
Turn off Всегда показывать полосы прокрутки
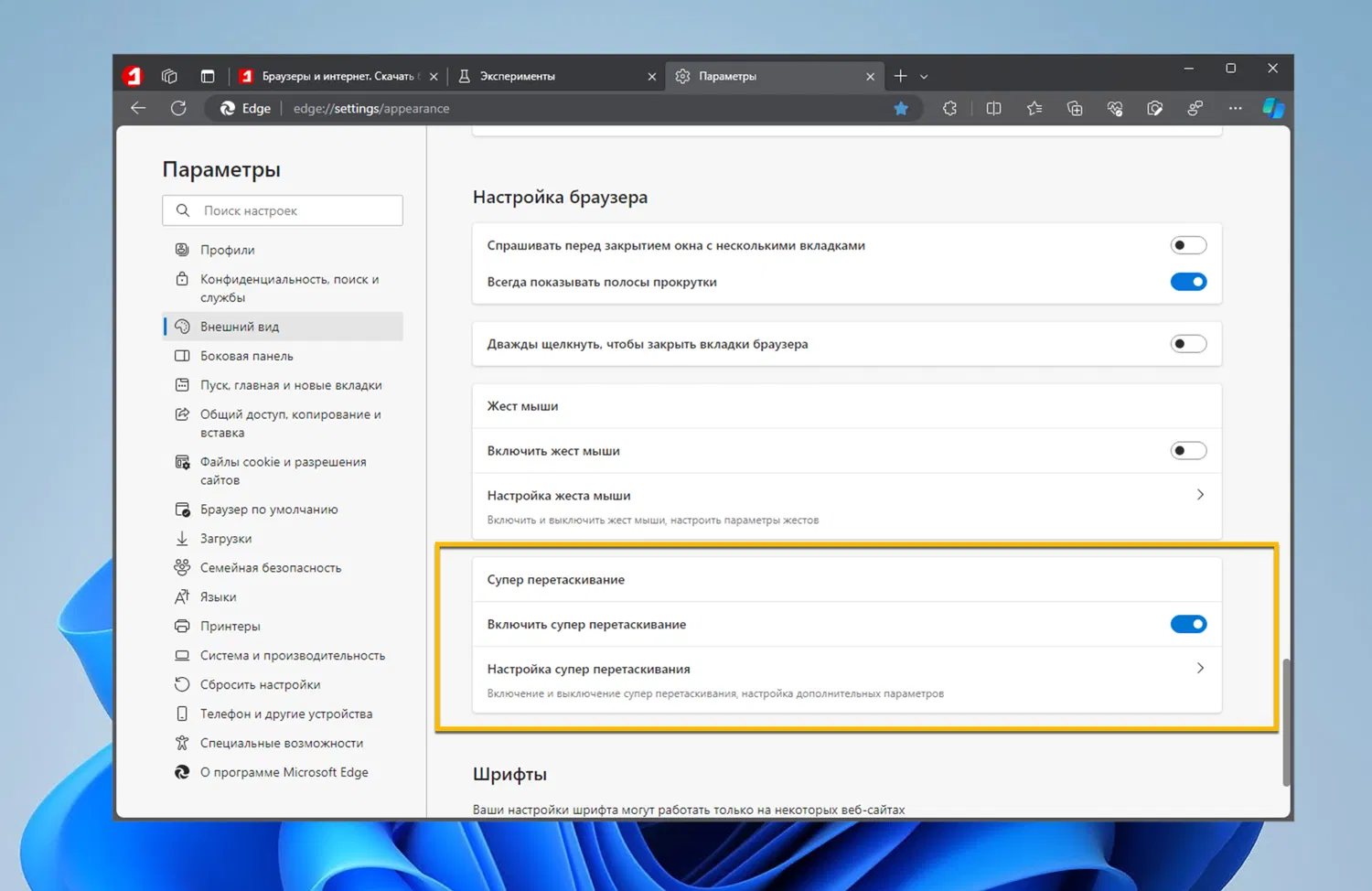(1188, 282)
